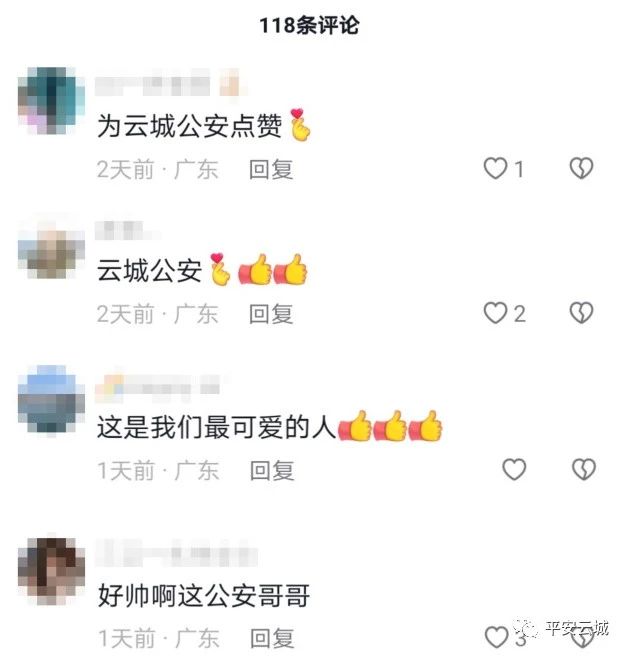The width and height of the screenshot is (629, 656).
Task: Dislike the 云城公安 emoji comment
Action: coord(581,313)
